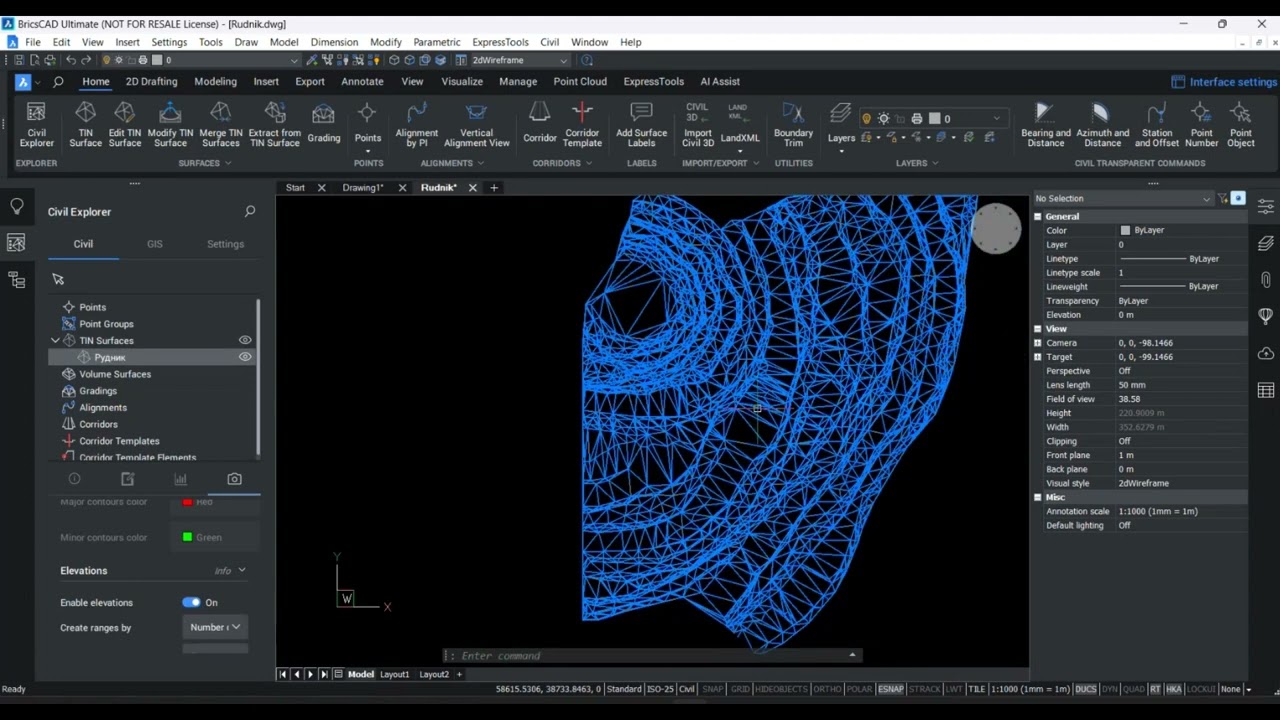Switch to Point Cloud ribbon tab
This screenshot has height=720, width=1280.
(580, 82)
